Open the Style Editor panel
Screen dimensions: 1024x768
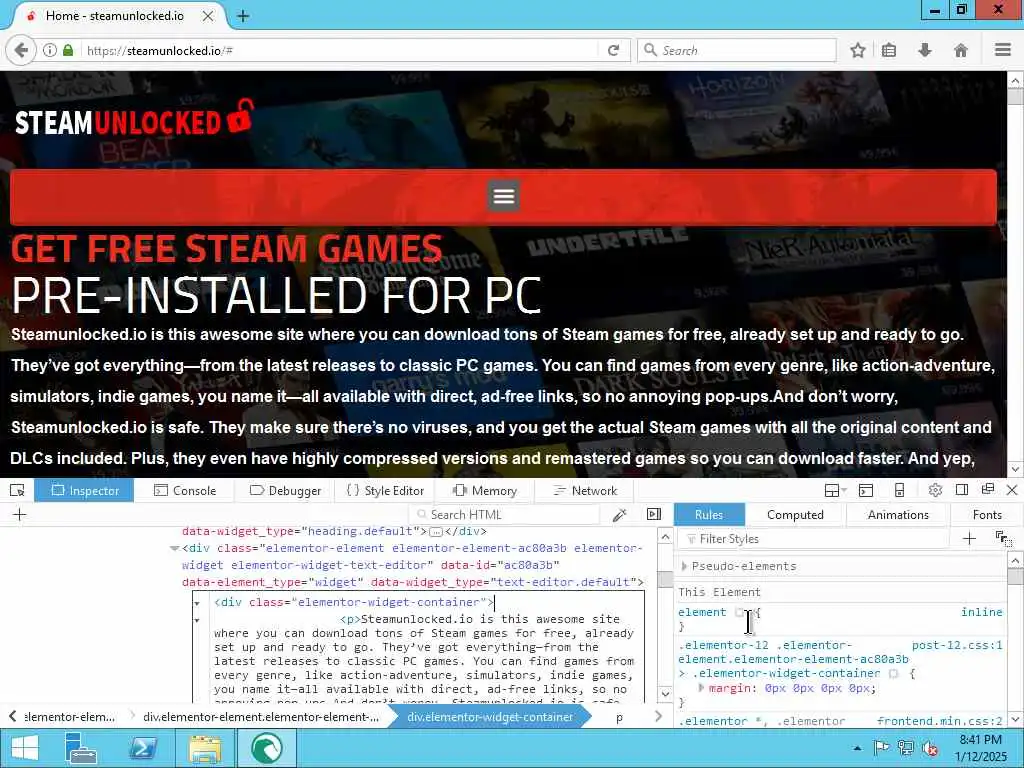click(385, 490)
